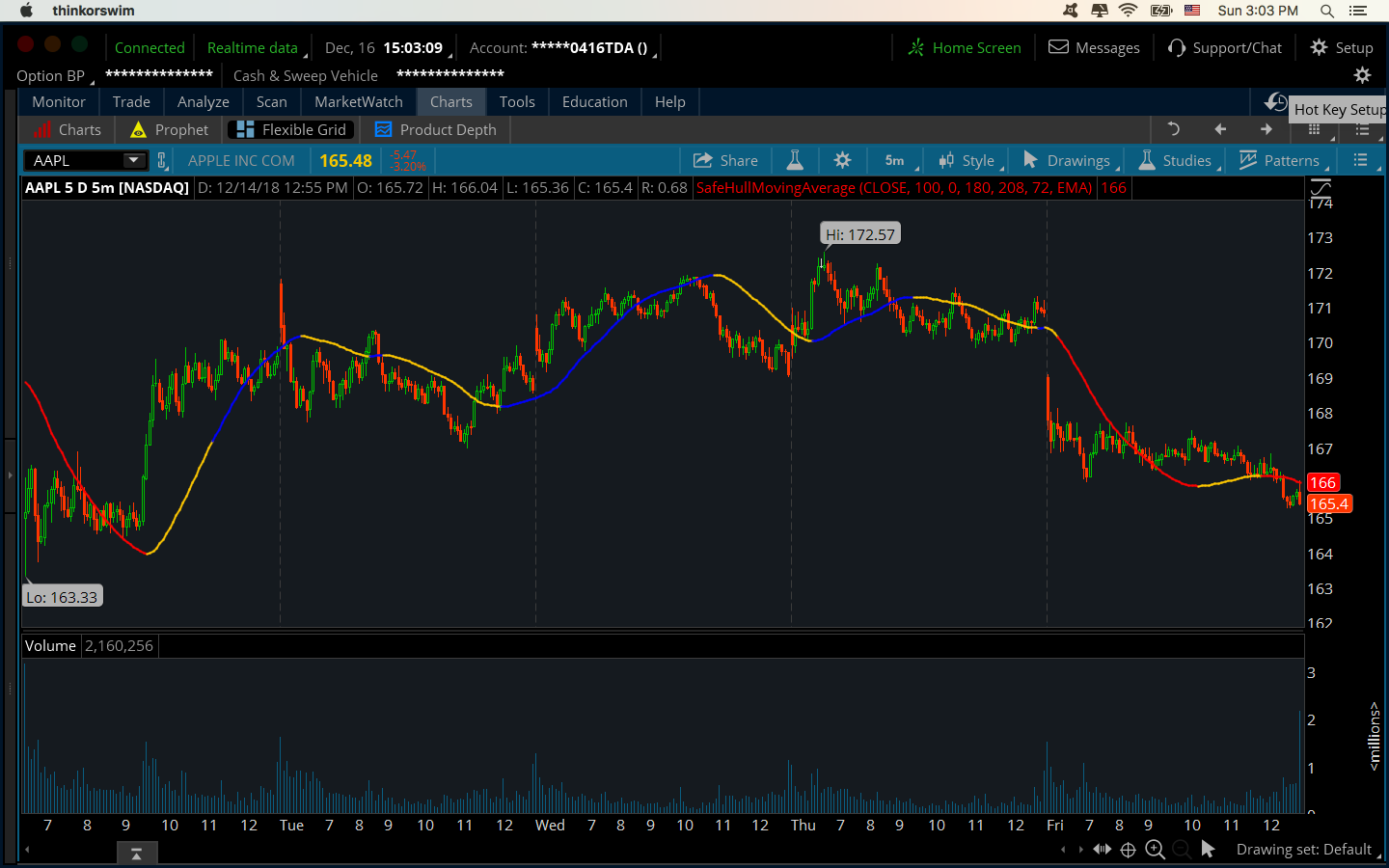
Task: Click the undo/reset arrow icon
Action: [1174, 129]
